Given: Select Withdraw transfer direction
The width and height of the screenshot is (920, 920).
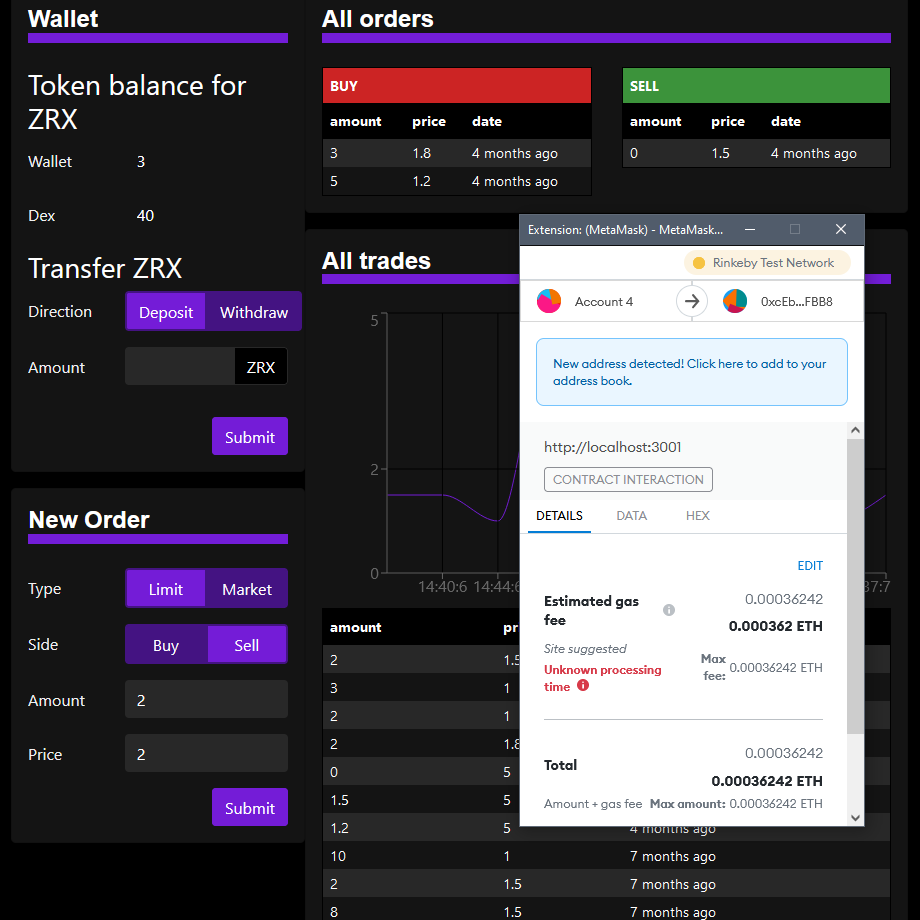Looking at the screenshot, I should (253, 312).
